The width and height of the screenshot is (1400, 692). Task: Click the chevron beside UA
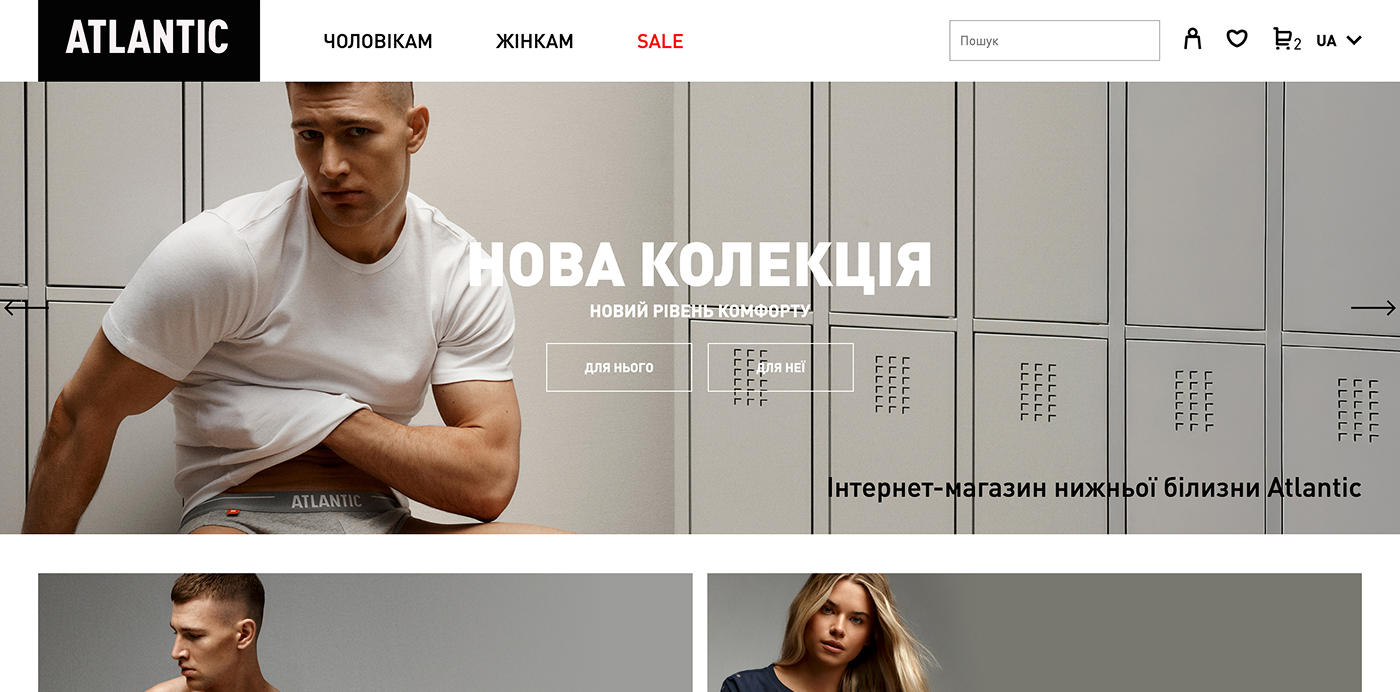1354,41
